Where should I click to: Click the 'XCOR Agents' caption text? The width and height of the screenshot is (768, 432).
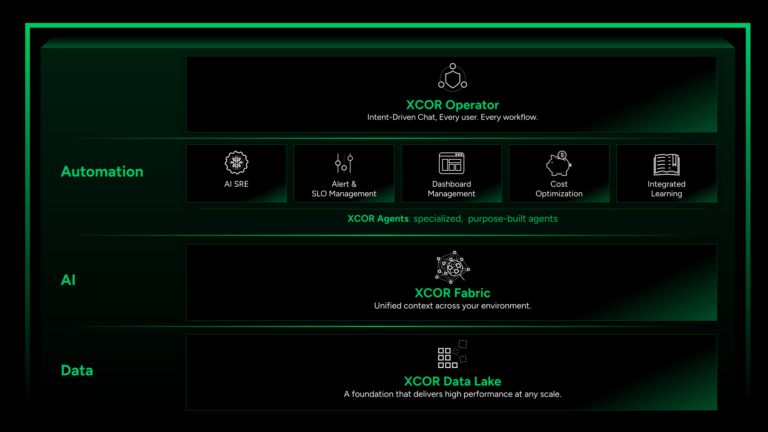click(453, 219)
